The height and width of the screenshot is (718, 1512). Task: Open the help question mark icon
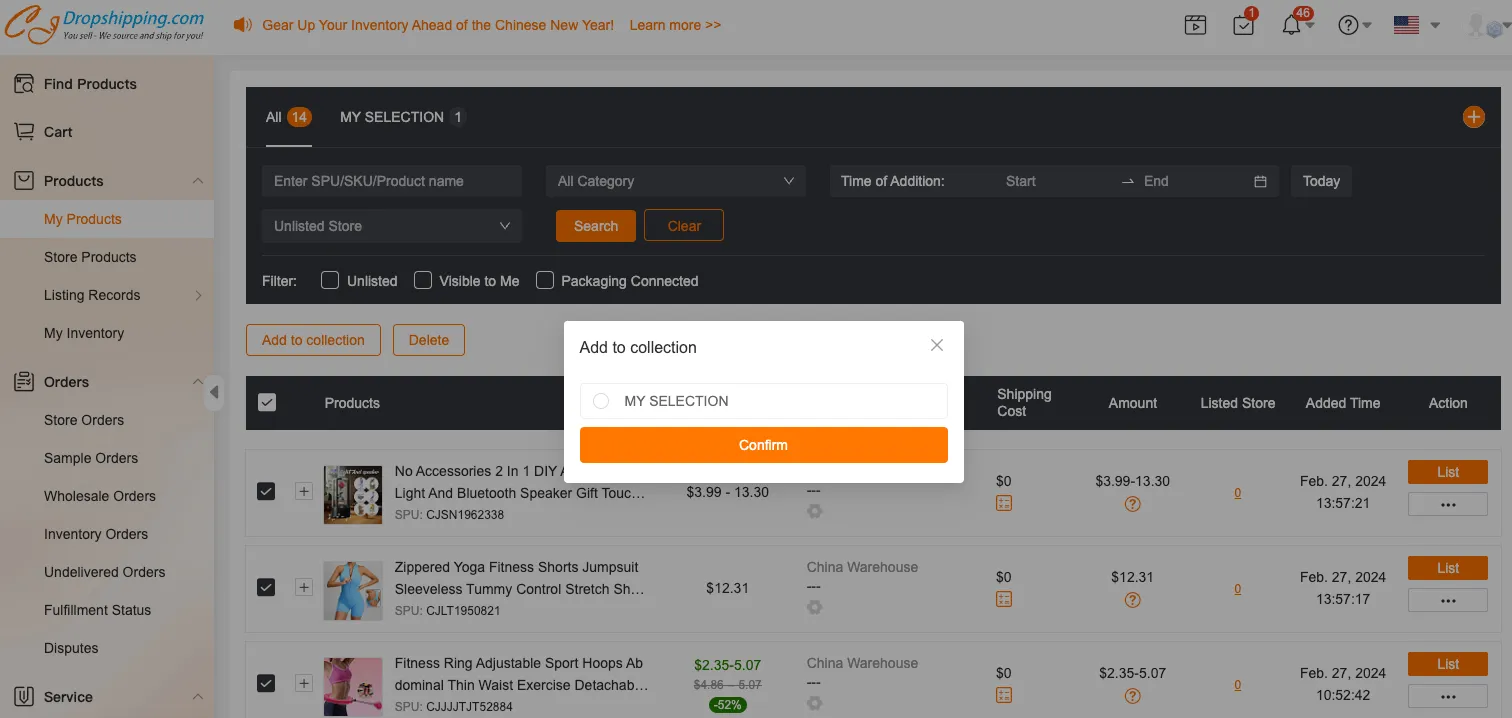coord(1348,26)
